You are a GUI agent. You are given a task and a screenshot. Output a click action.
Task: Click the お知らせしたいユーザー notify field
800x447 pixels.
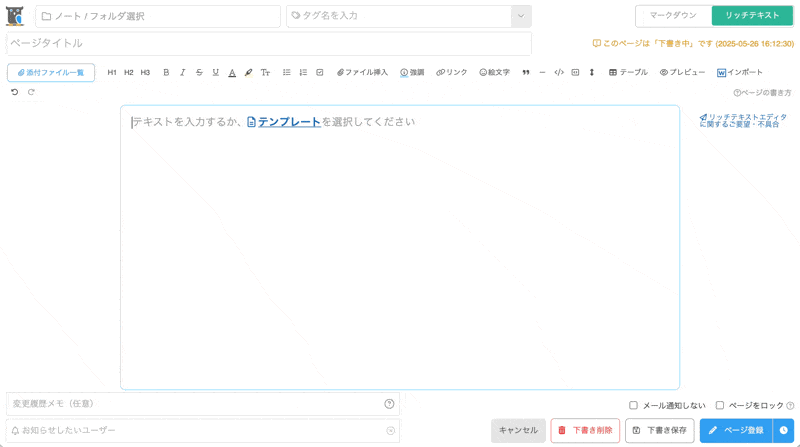(203, 431)
